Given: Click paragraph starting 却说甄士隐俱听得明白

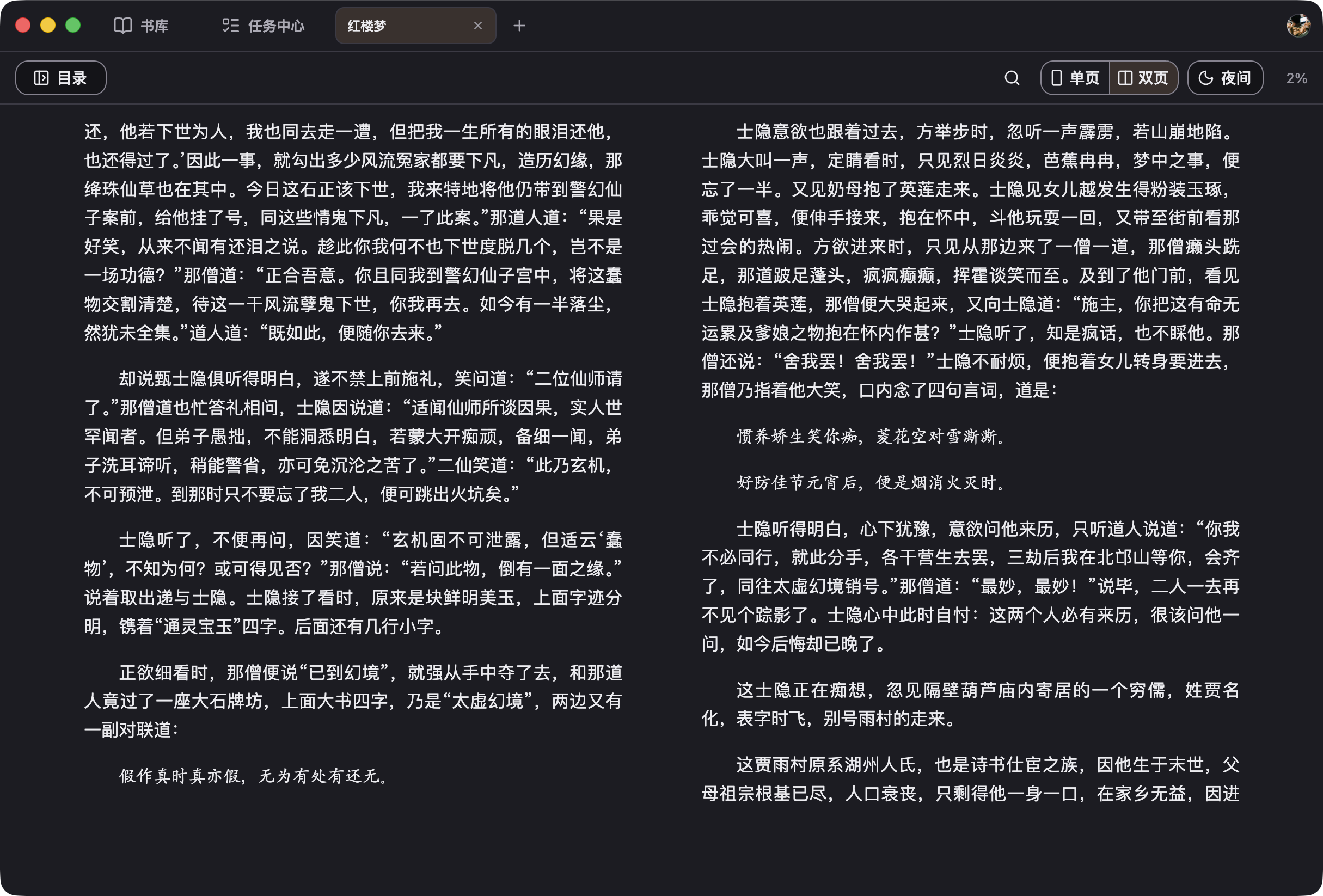Looking at the screenshot, I should coord(353,436).
